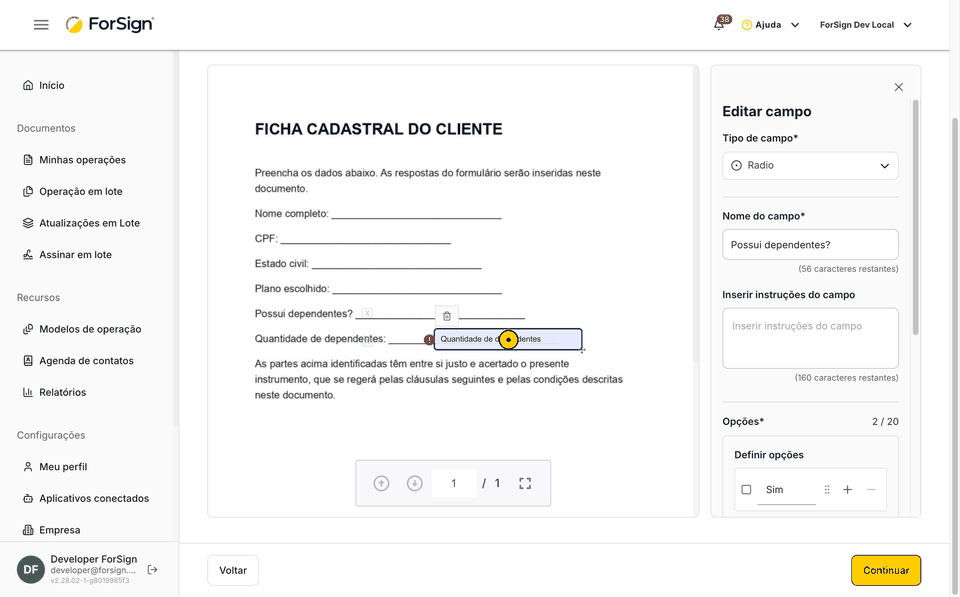960x597 pixels.
Task: Click the field error warning indicator
Action: (x=429, y=340)
